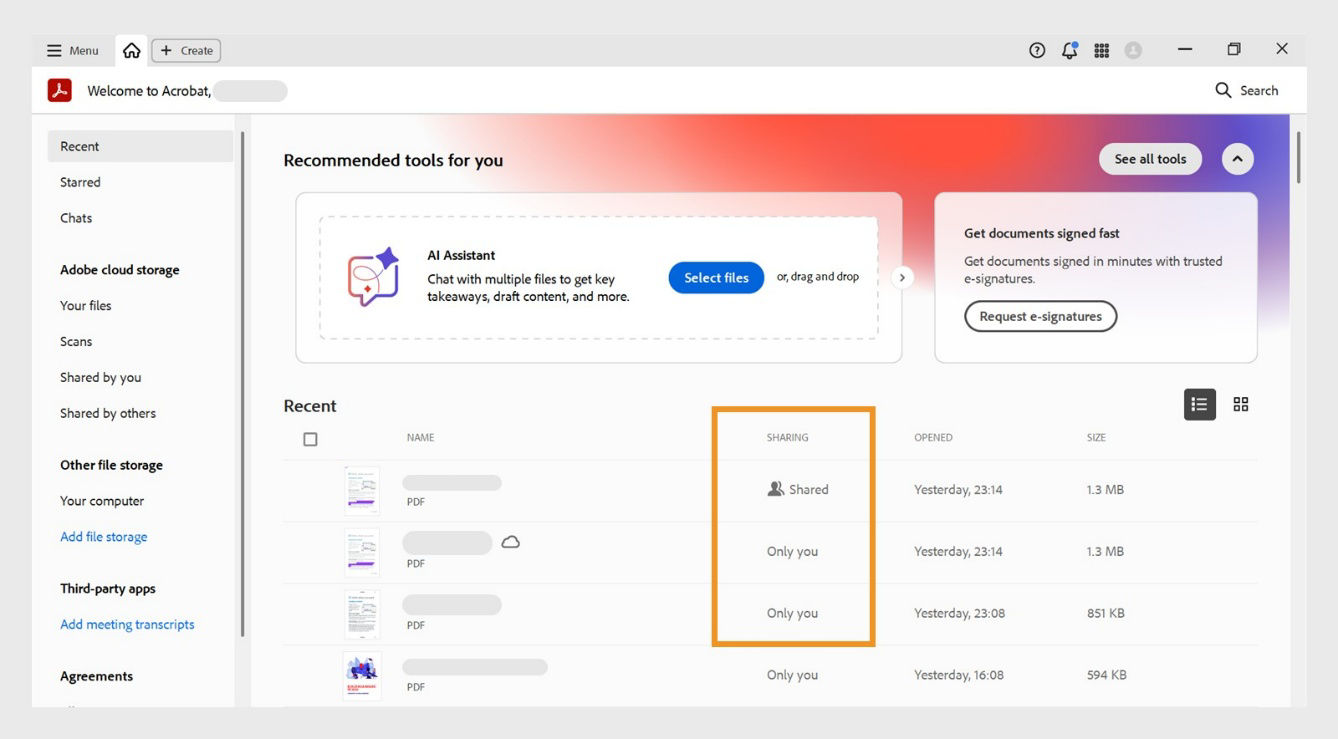Image resolution: width=1338 pixels, height=739 pixels.
Task: Open your account profile avatar
Action: pos(1133,49)
